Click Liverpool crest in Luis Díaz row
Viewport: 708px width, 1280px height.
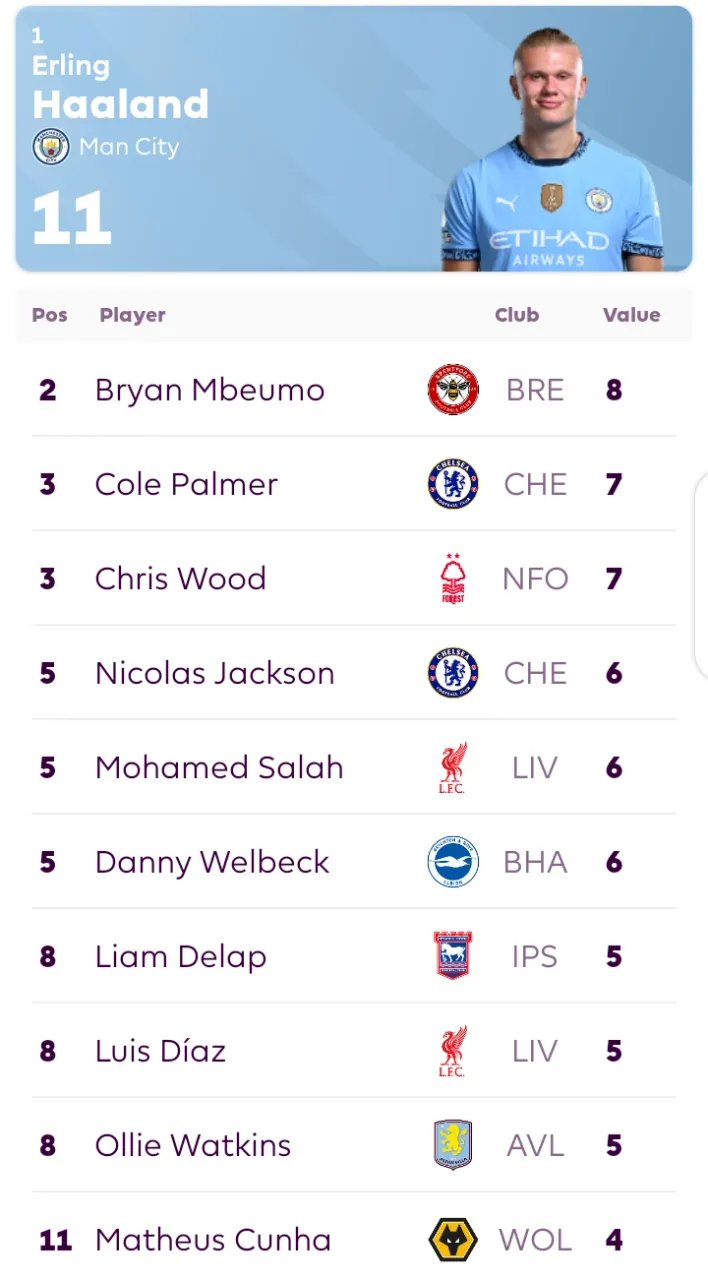pyautogui.click(x=453, y=1051)
